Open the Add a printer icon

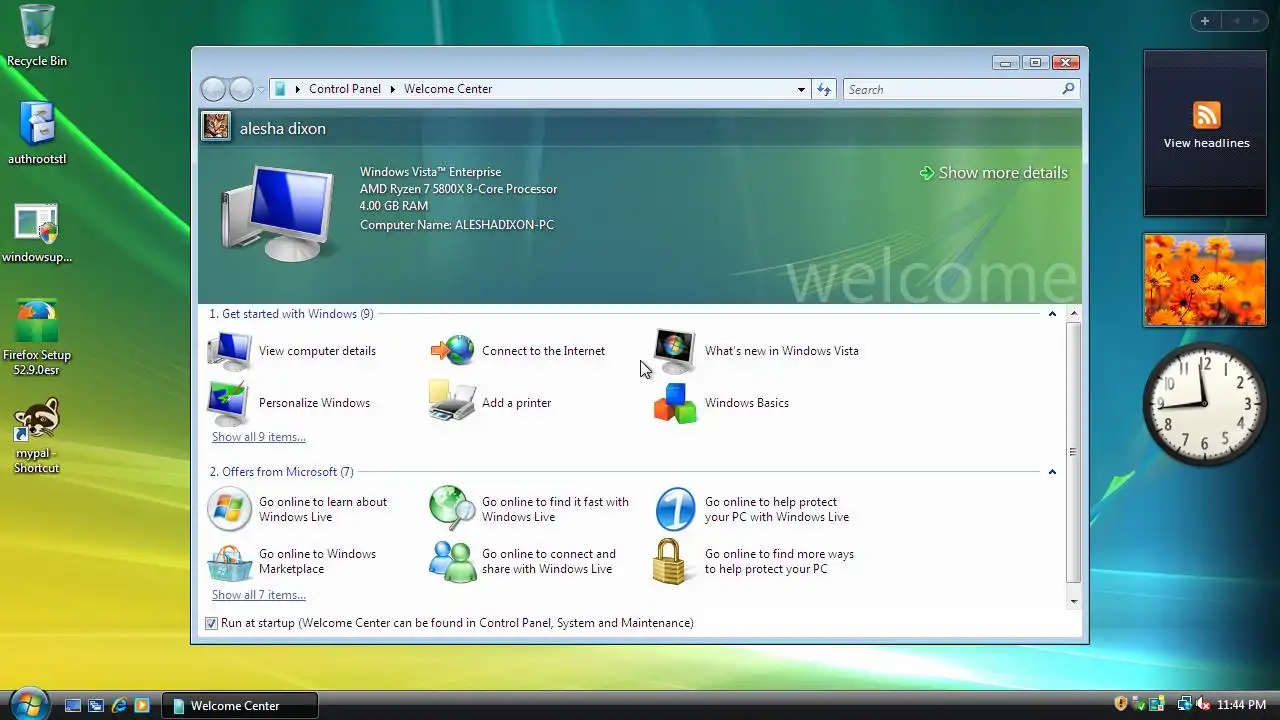[x=452, y=402]
